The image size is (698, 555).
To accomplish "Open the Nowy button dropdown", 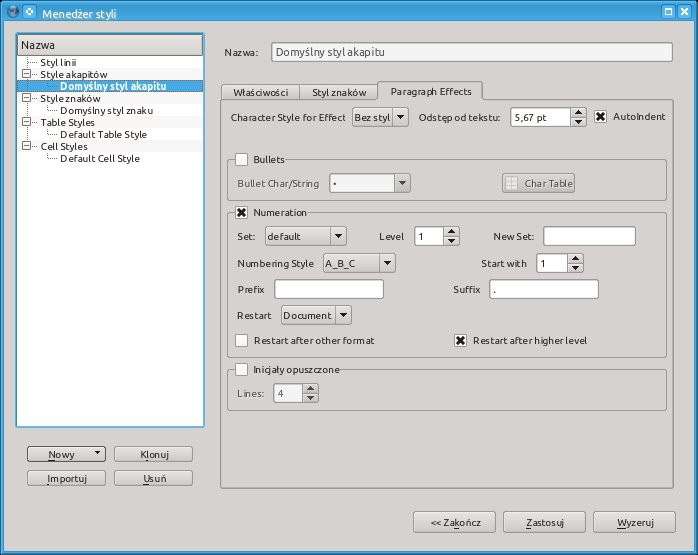I will tap(96, 454).
